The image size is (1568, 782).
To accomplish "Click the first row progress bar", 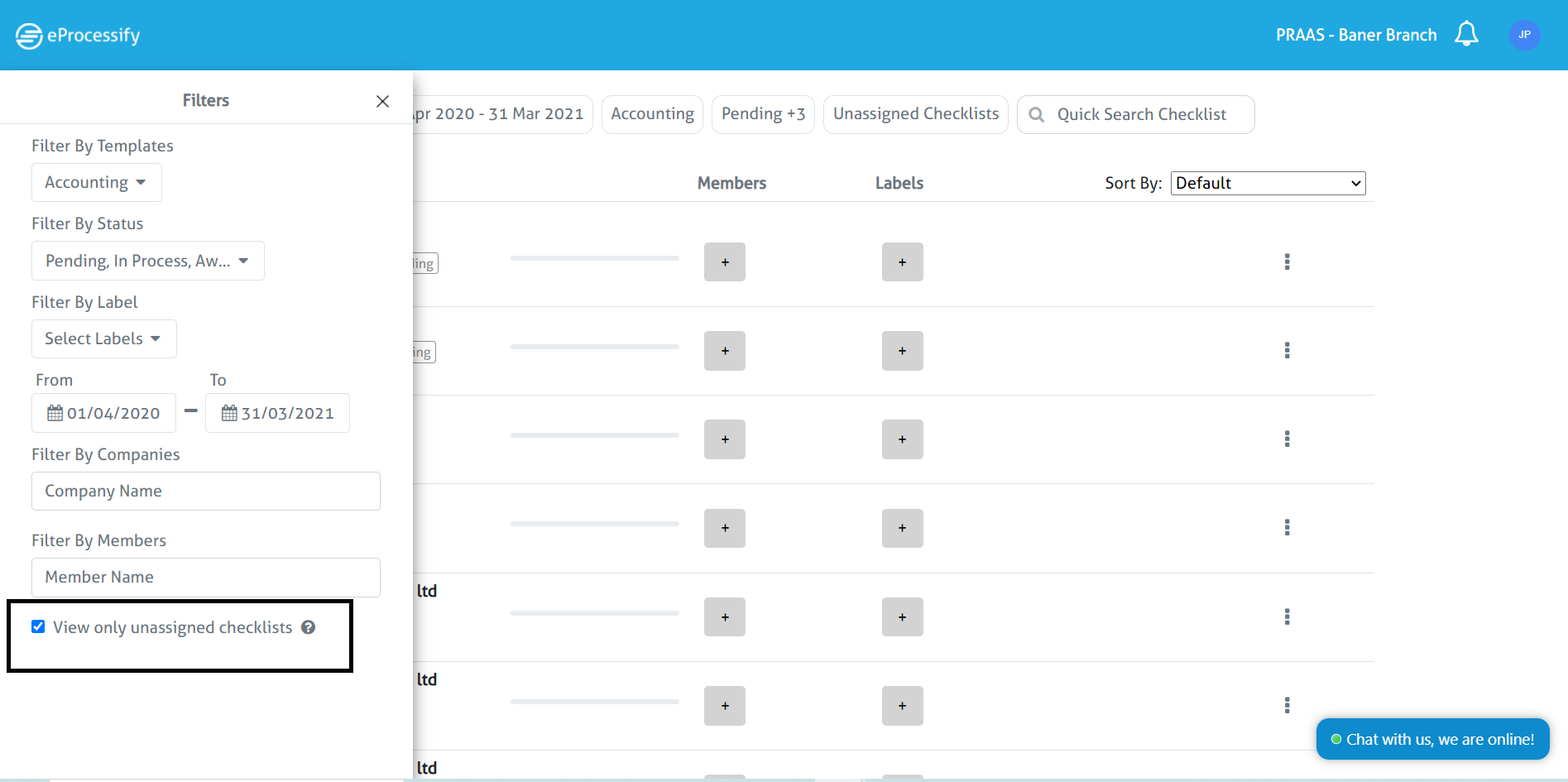I will coord(595,258).
